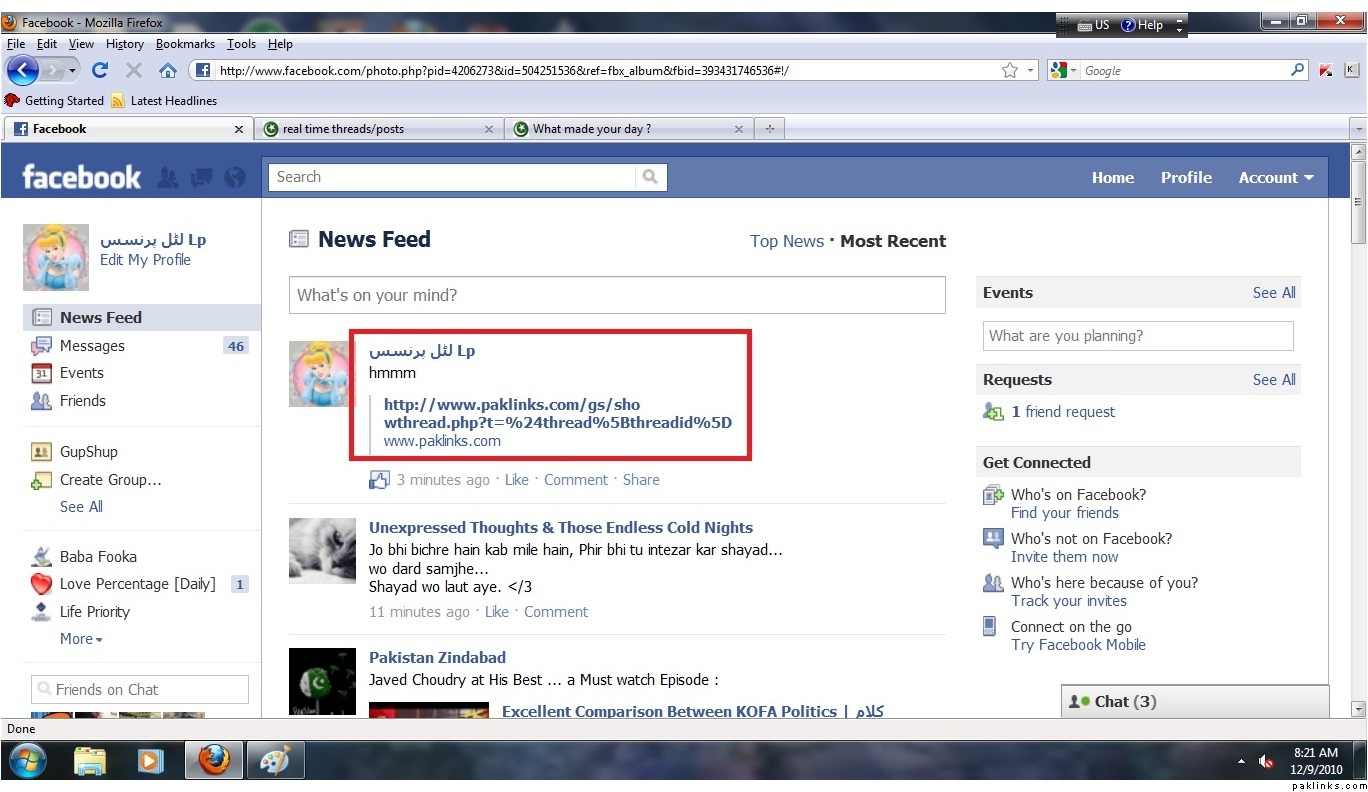Open the search engine selector dropdown
1368x792 pixels.
coord(1064,70)
